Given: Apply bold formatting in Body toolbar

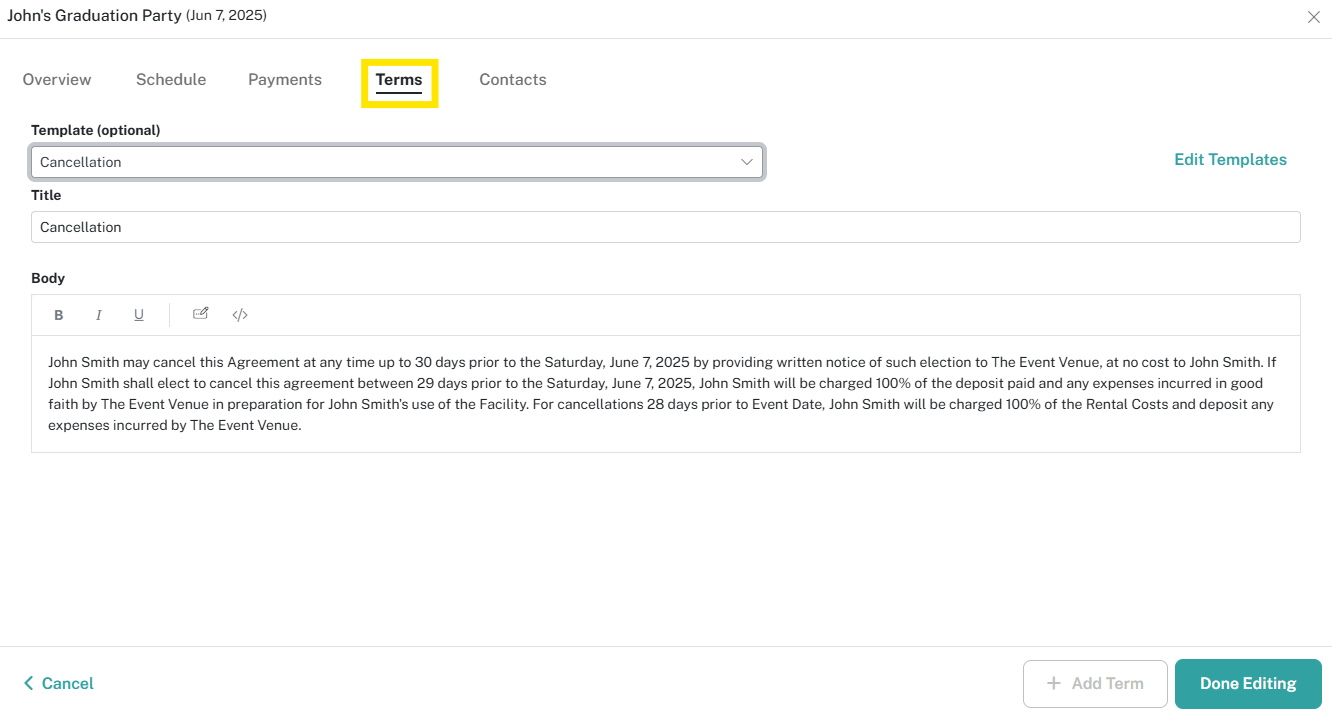Looking at the screenshot, I should point(59,315).
